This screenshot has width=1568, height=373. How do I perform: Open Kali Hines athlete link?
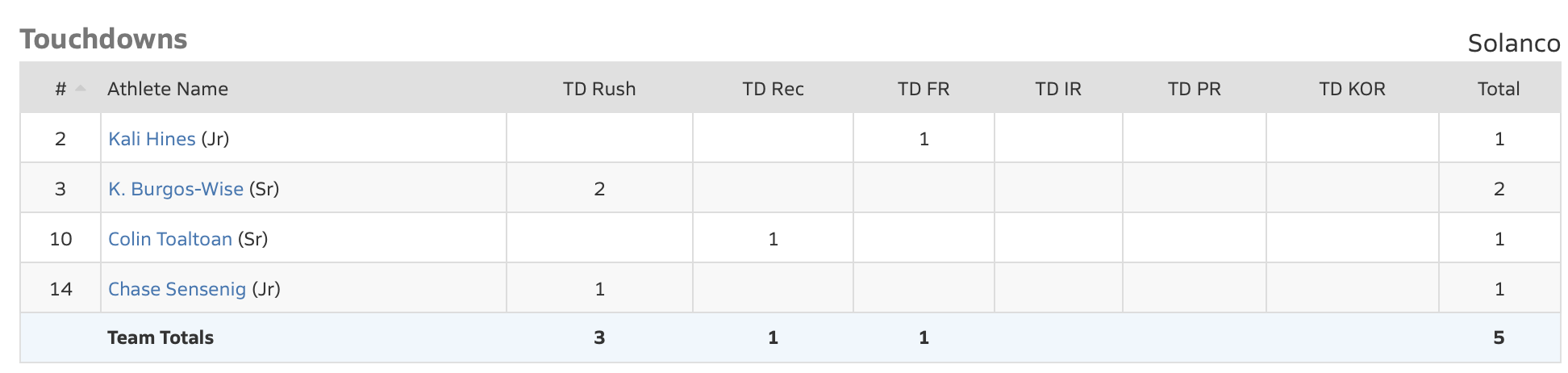pos(152,139)
